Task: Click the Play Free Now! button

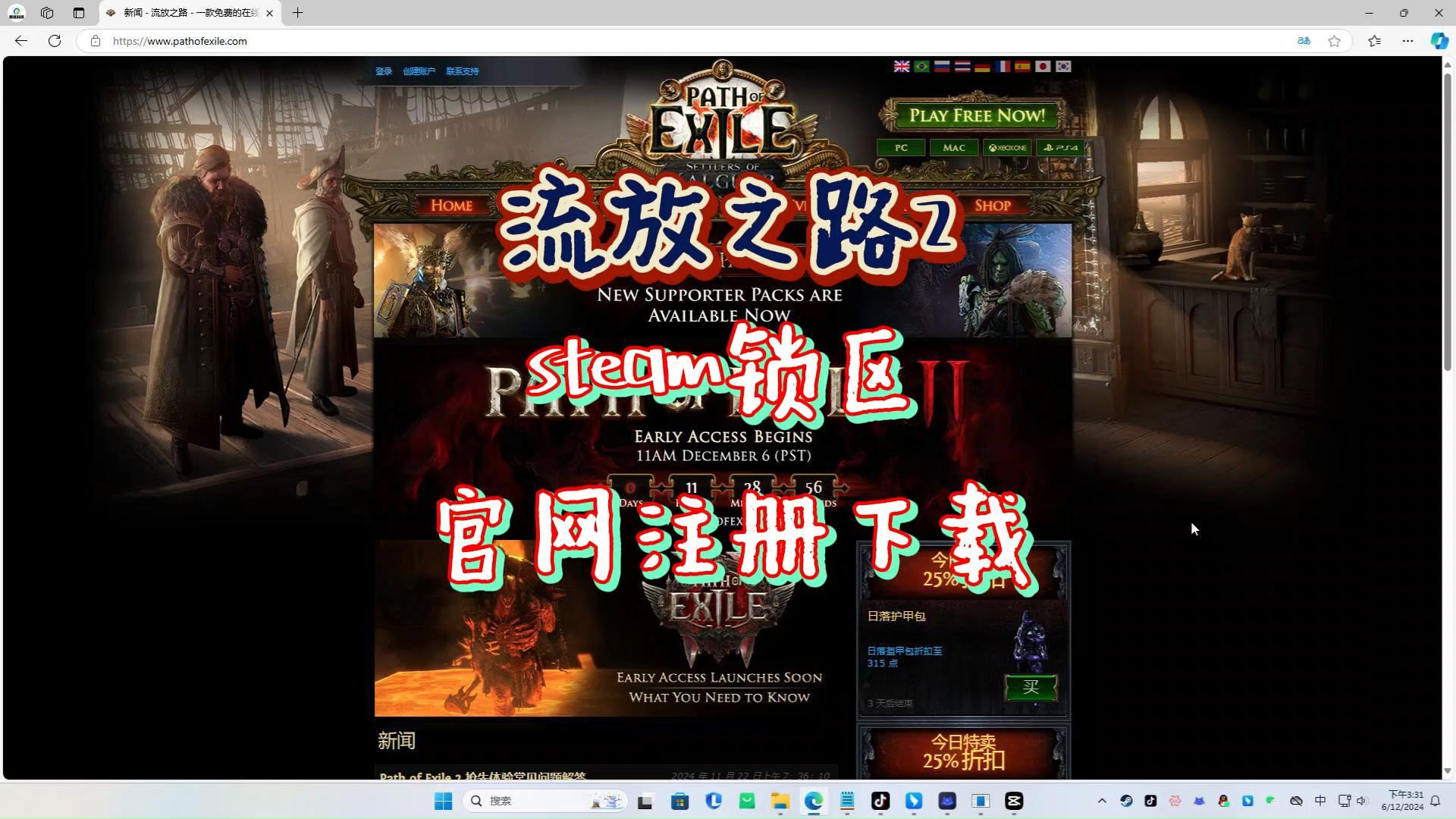Action: coord(977,115)
